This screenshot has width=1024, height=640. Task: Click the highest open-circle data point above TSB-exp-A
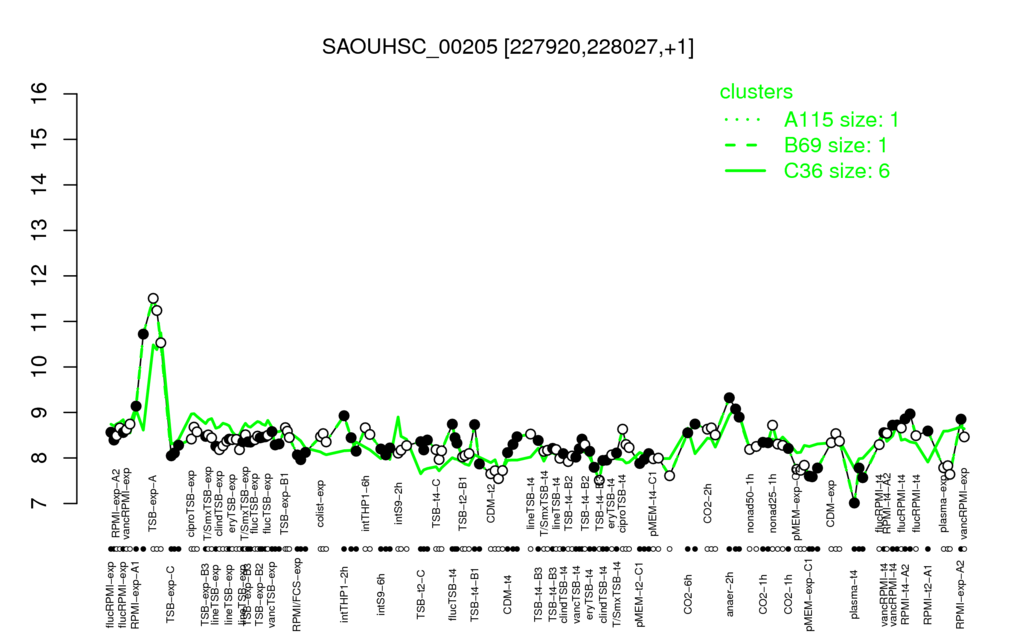(x=153, y=298)
